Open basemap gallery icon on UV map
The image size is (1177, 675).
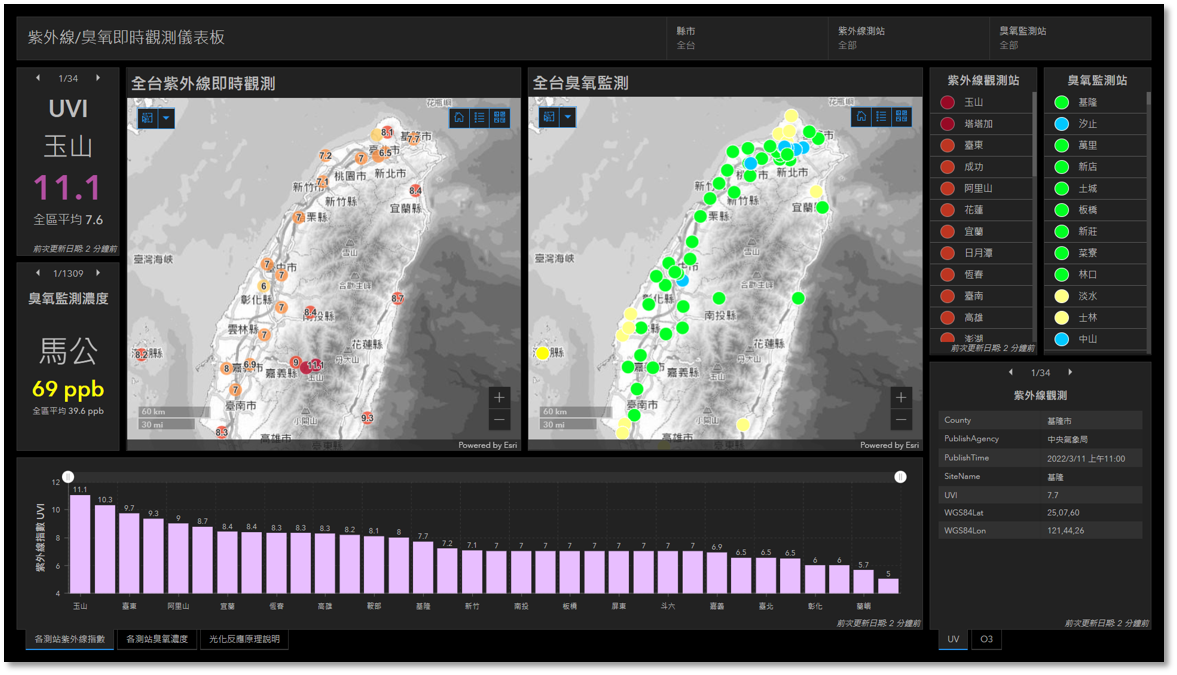[x=500, y=118]
